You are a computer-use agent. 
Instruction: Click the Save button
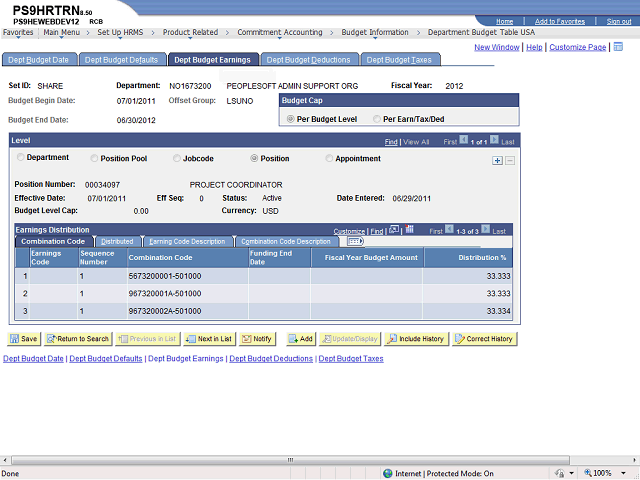point(24,339)
